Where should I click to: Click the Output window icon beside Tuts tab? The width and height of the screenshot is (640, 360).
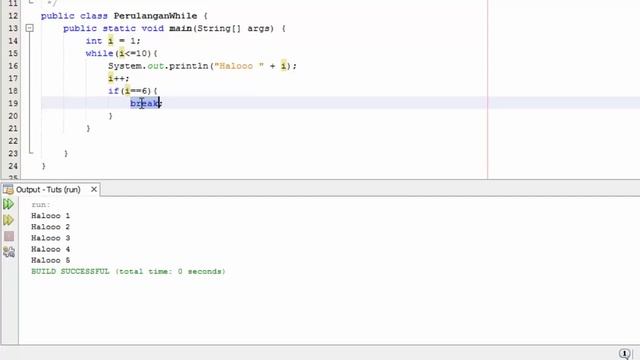(x=8, y=189)
